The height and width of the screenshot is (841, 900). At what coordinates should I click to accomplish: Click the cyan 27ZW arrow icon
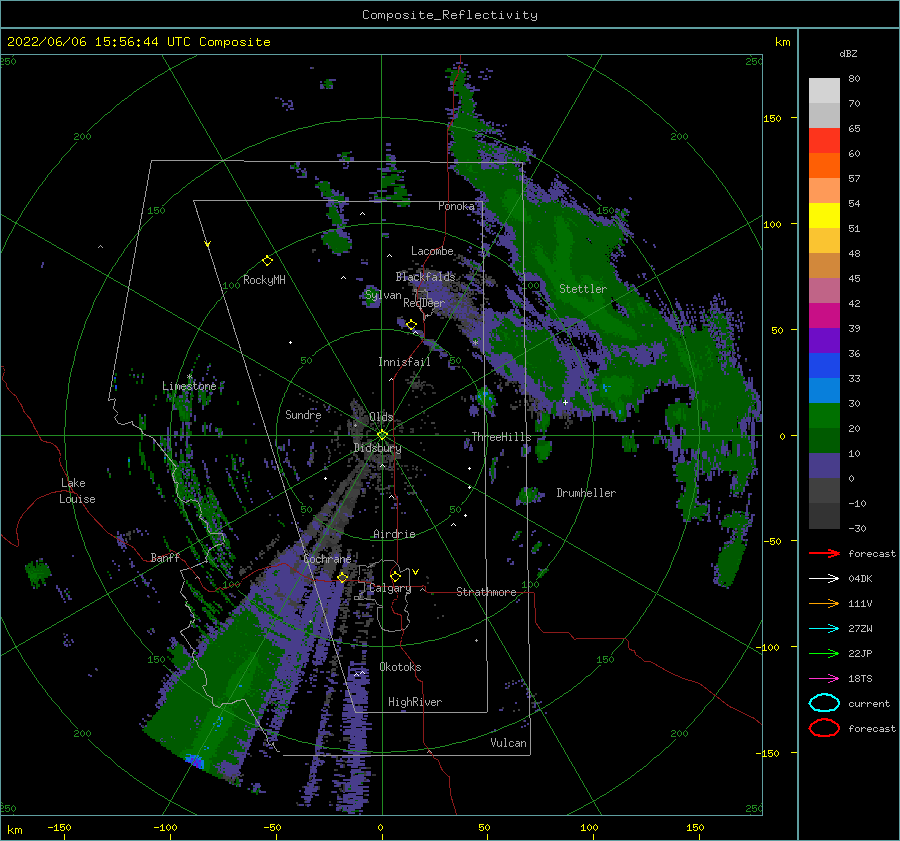click(824, 629)
